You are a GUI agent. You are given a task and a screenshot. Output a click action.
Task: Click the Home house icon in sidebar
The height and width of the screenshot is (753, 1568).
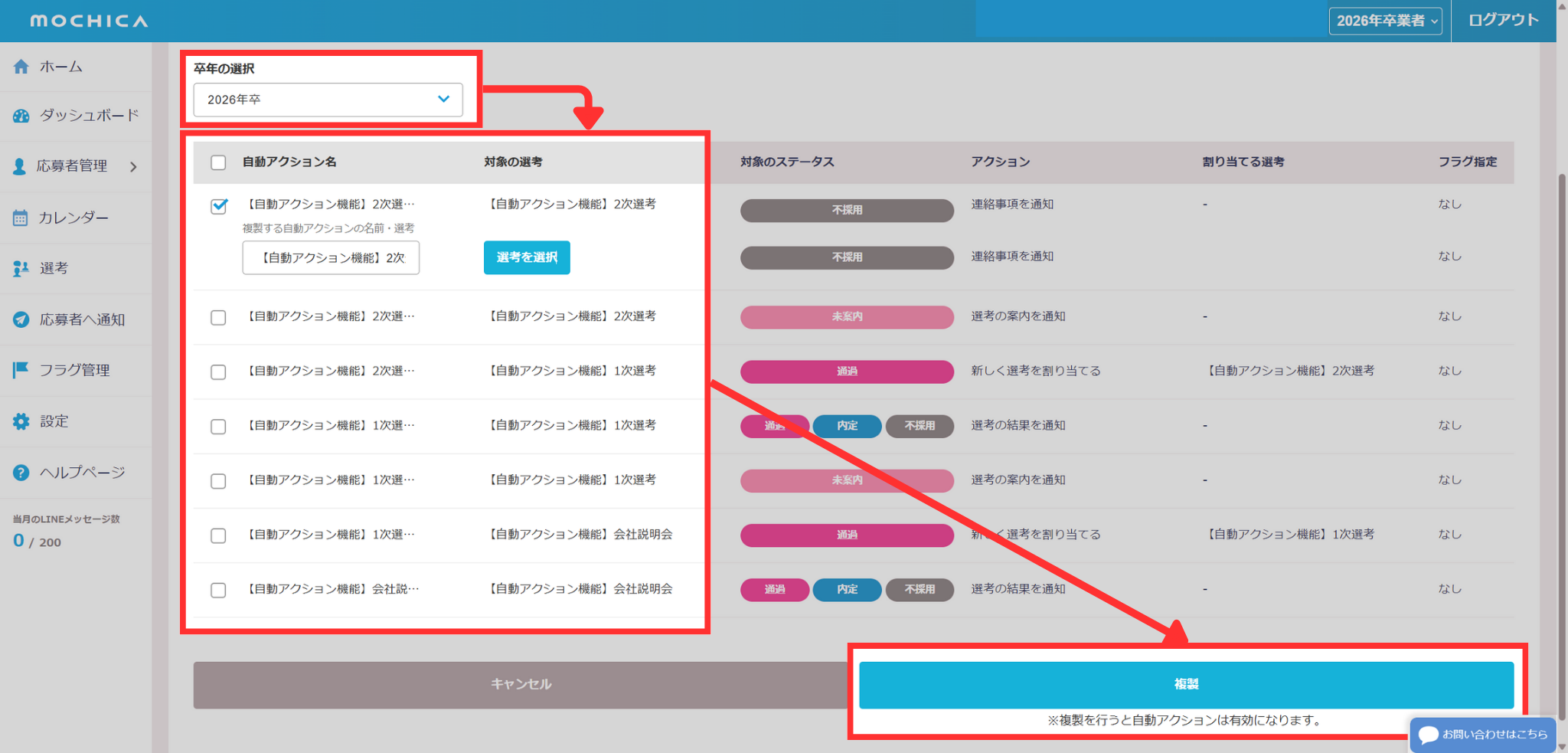21,67
